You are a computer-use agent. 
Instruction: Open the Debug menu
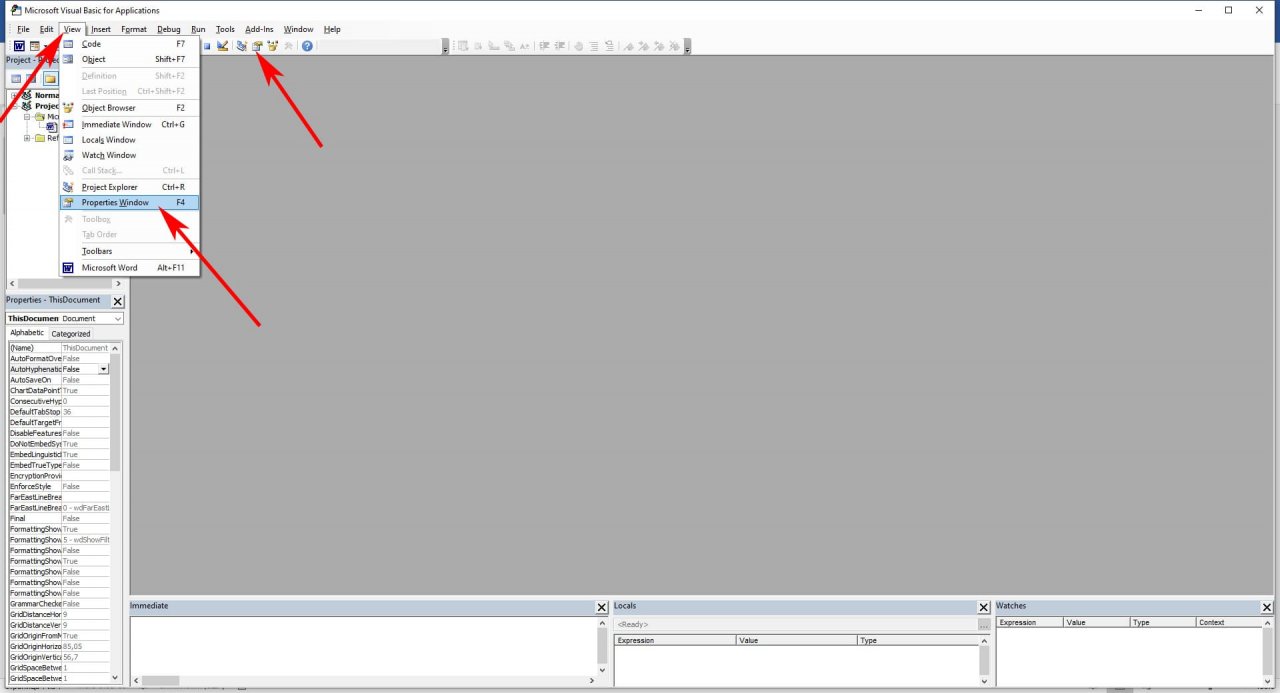pos(169,29)
